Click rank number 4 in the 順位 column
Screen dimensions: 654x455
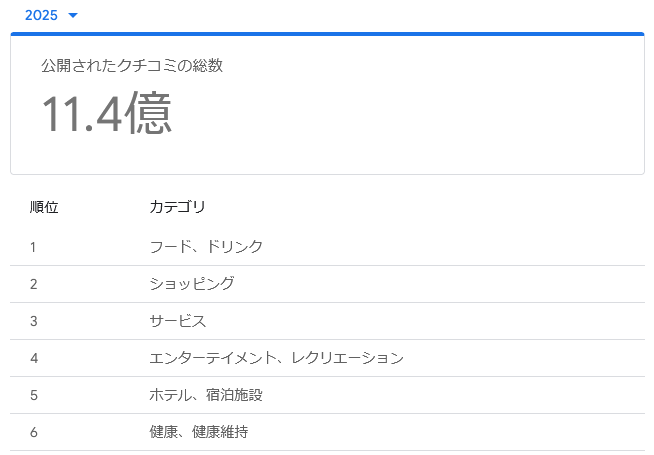33,358
